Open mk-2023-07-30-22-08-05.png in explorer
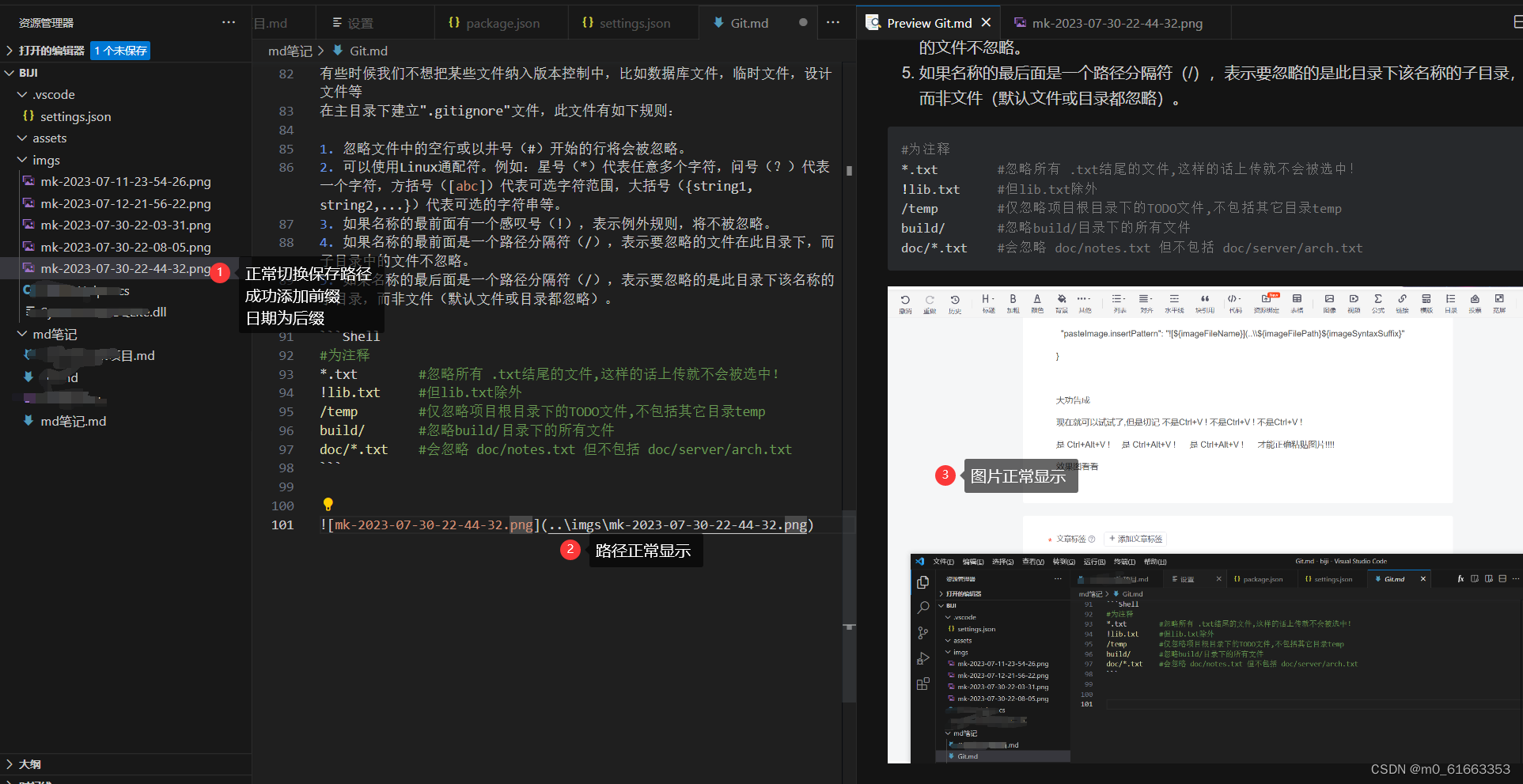Screen dimensions: 1523x784 125,247
